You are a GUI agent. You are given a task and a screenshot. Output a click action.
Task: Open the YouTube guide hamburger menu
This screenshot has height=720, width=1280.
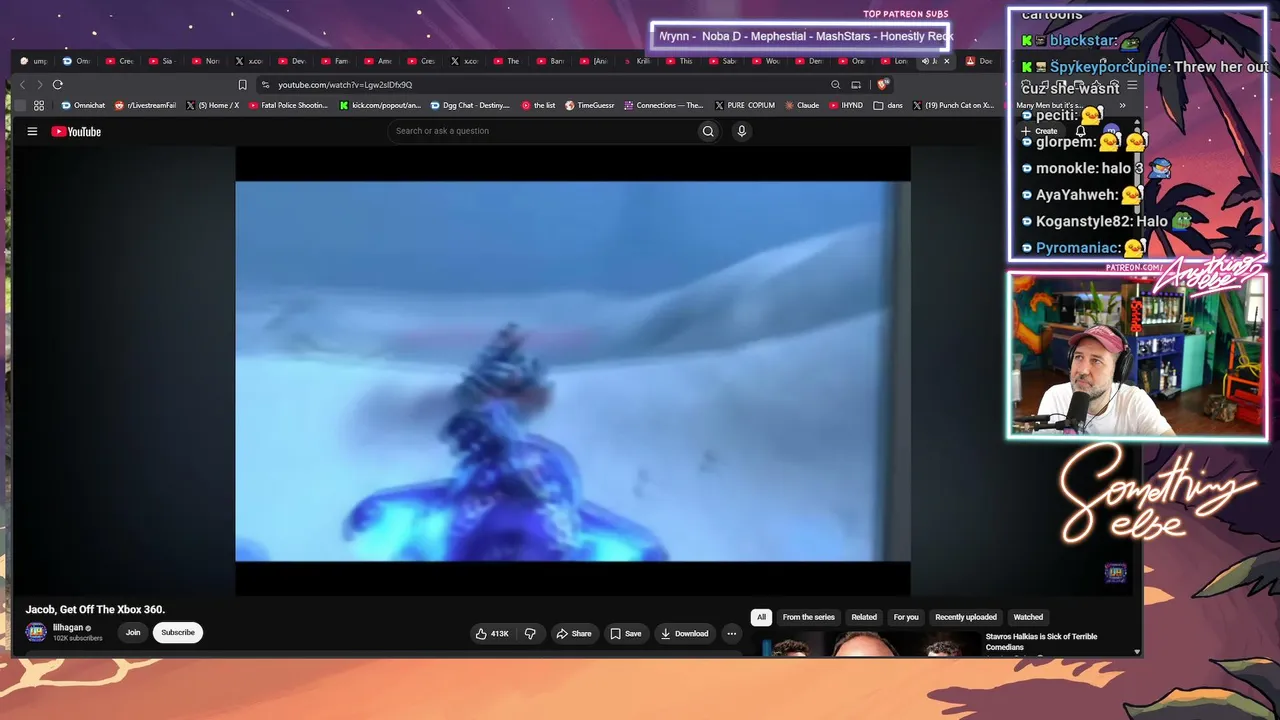click(x=32, y=131)
